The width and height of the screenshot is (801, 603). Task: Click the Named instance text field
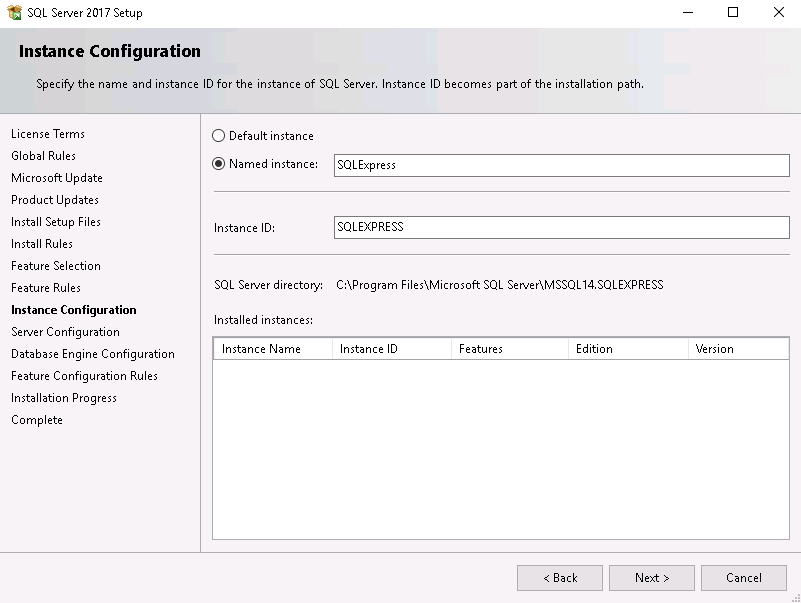coord(561,165)
